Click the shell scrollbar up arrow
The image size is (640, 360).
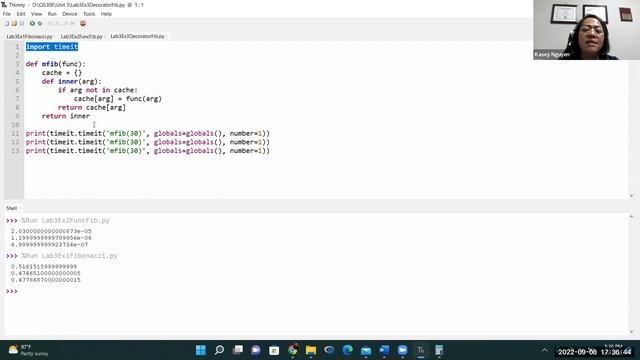coord(631,216)
